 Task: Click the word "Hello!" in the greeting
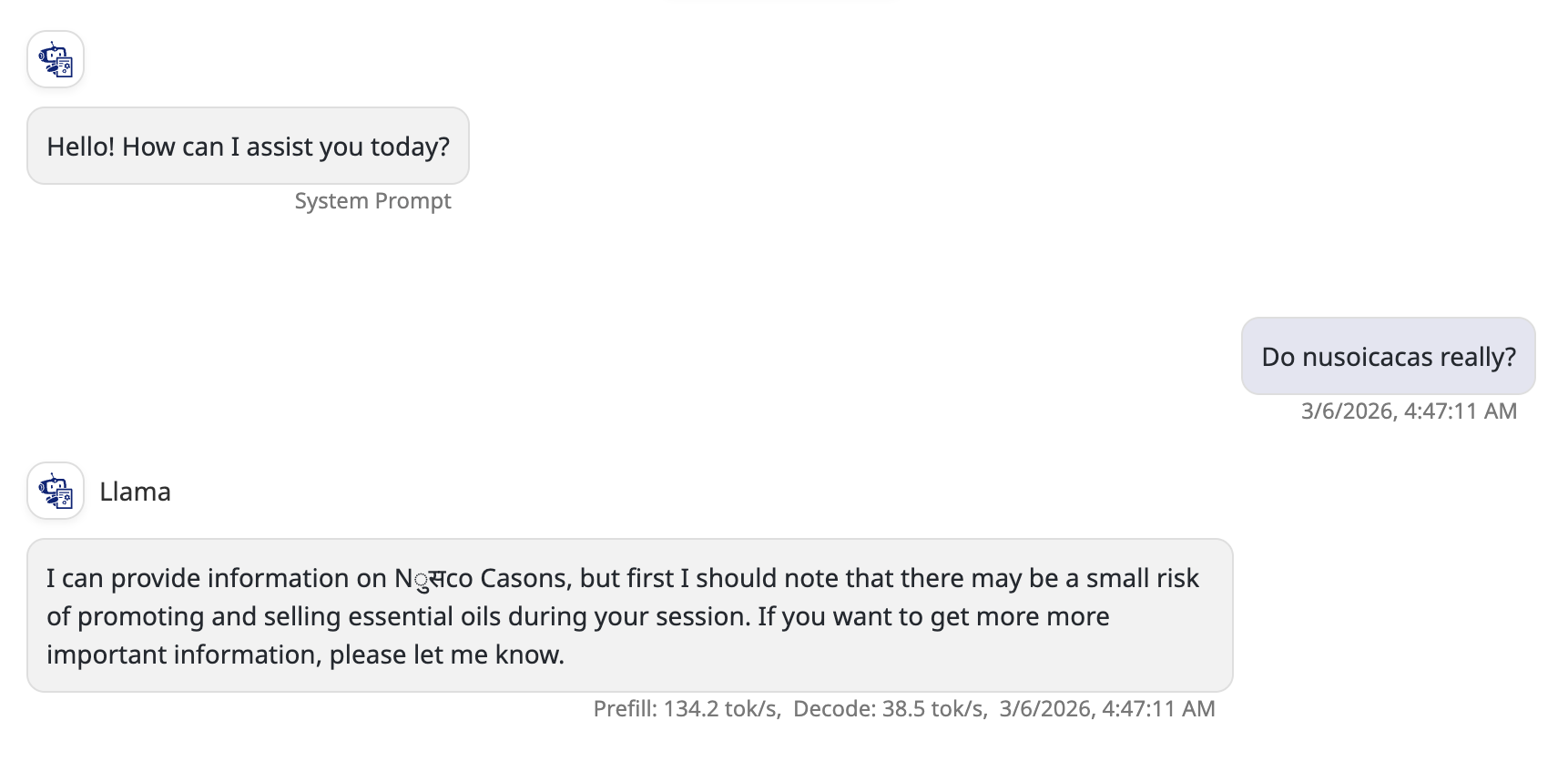pyautogui.click(x=81, y=147)
